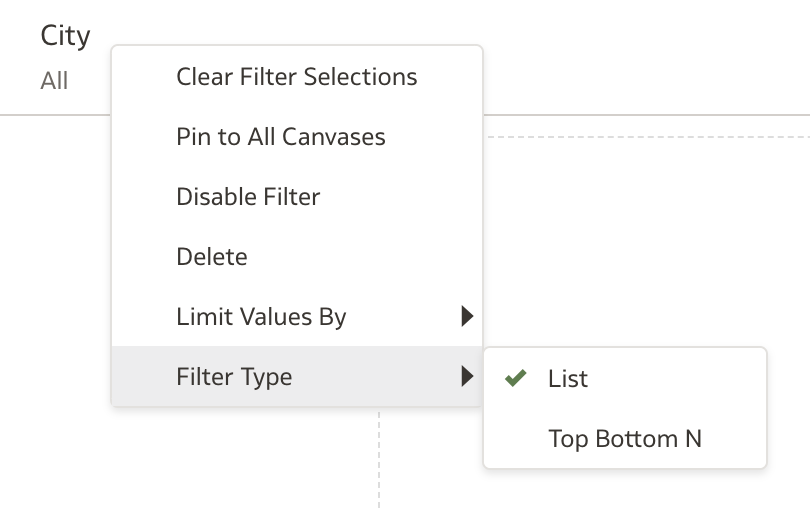Image resolution: width=810 pixels, height=508 pixels.
Task: Open the All values selector under City
Action: pos(54,81)
